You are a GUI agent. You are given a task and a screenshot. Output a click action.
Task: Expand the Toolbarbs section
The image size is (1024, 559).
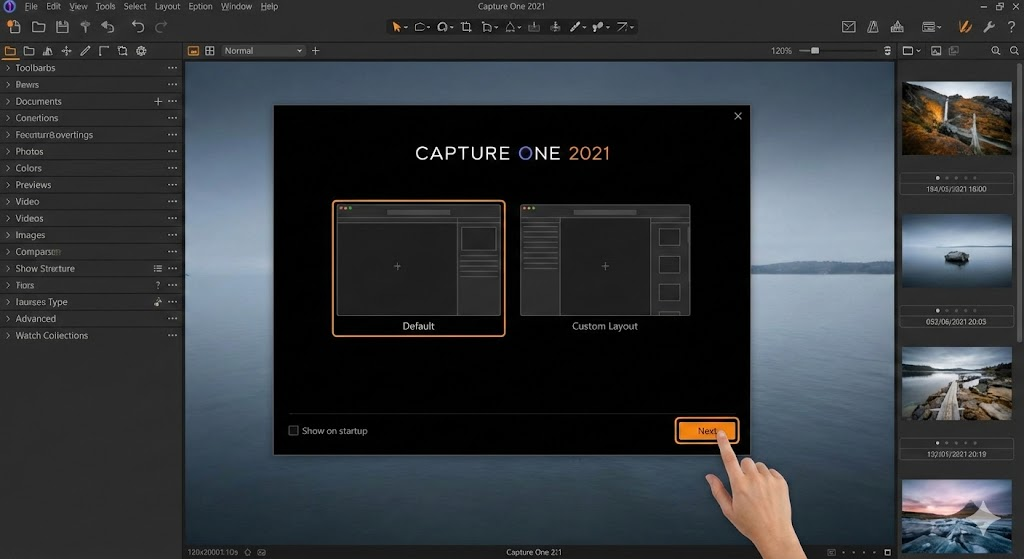click(8, 68)
